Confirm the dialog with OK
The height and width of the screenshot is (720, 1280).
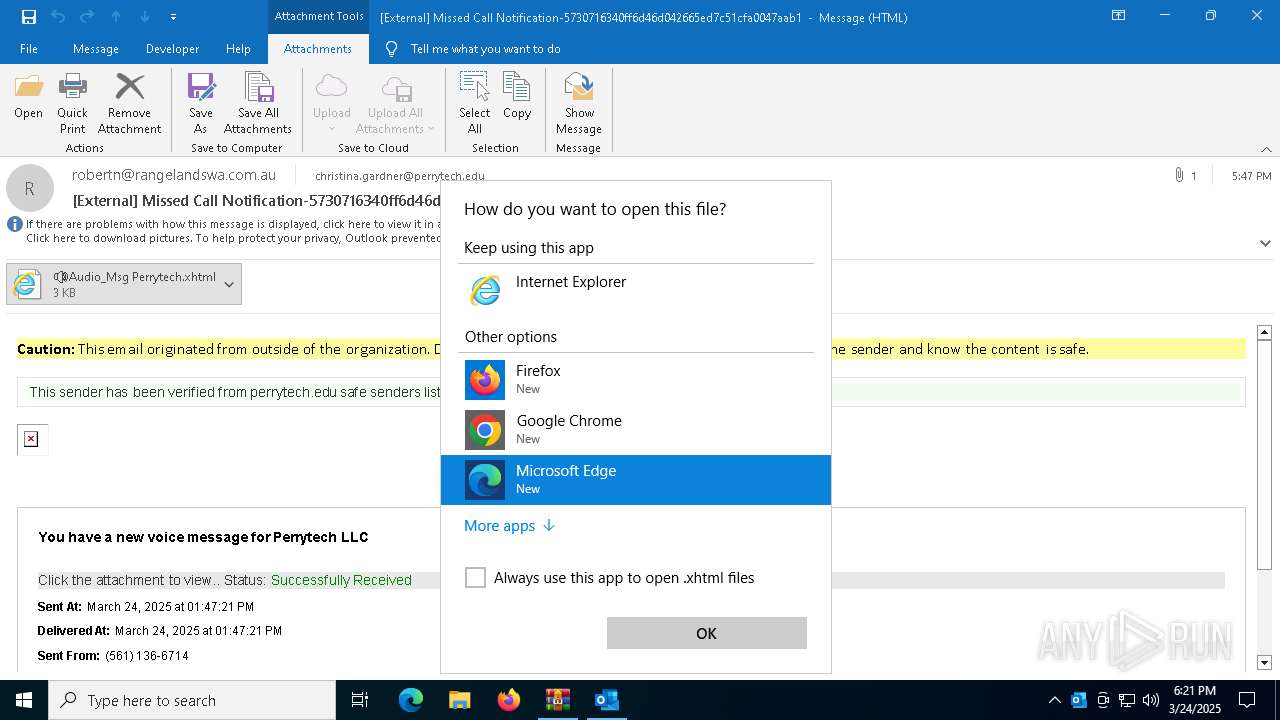pyautogui.click(x=706, y=633)
